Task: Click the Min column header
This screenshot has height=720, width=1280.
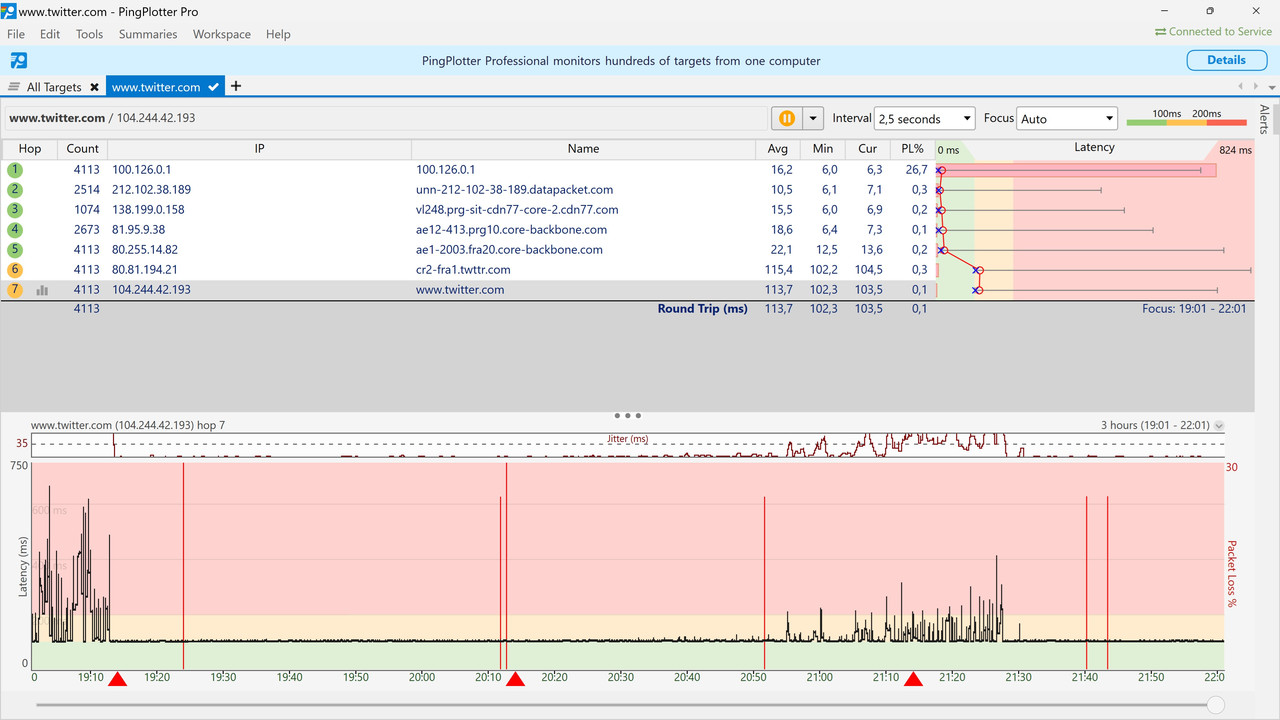Action: pyautogui.click(x=823, y=148)
